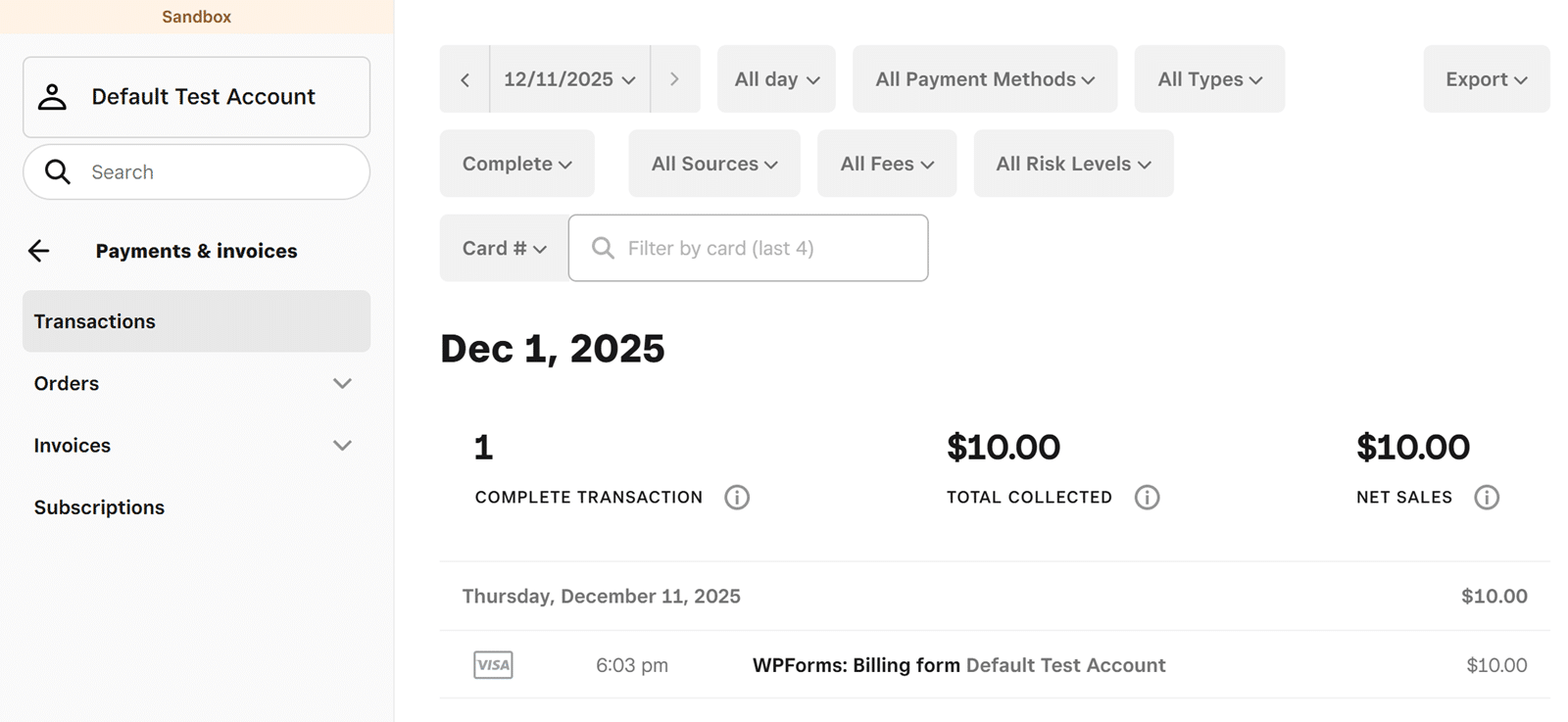Open the All Payment Methods filter
The height and width of the screenshot is (722, 1568).
(984, 79)
